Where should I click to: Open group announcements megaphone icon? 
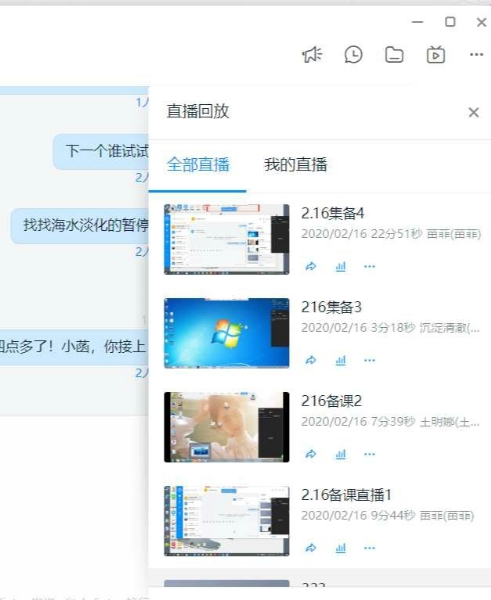(x=312, y=55)
